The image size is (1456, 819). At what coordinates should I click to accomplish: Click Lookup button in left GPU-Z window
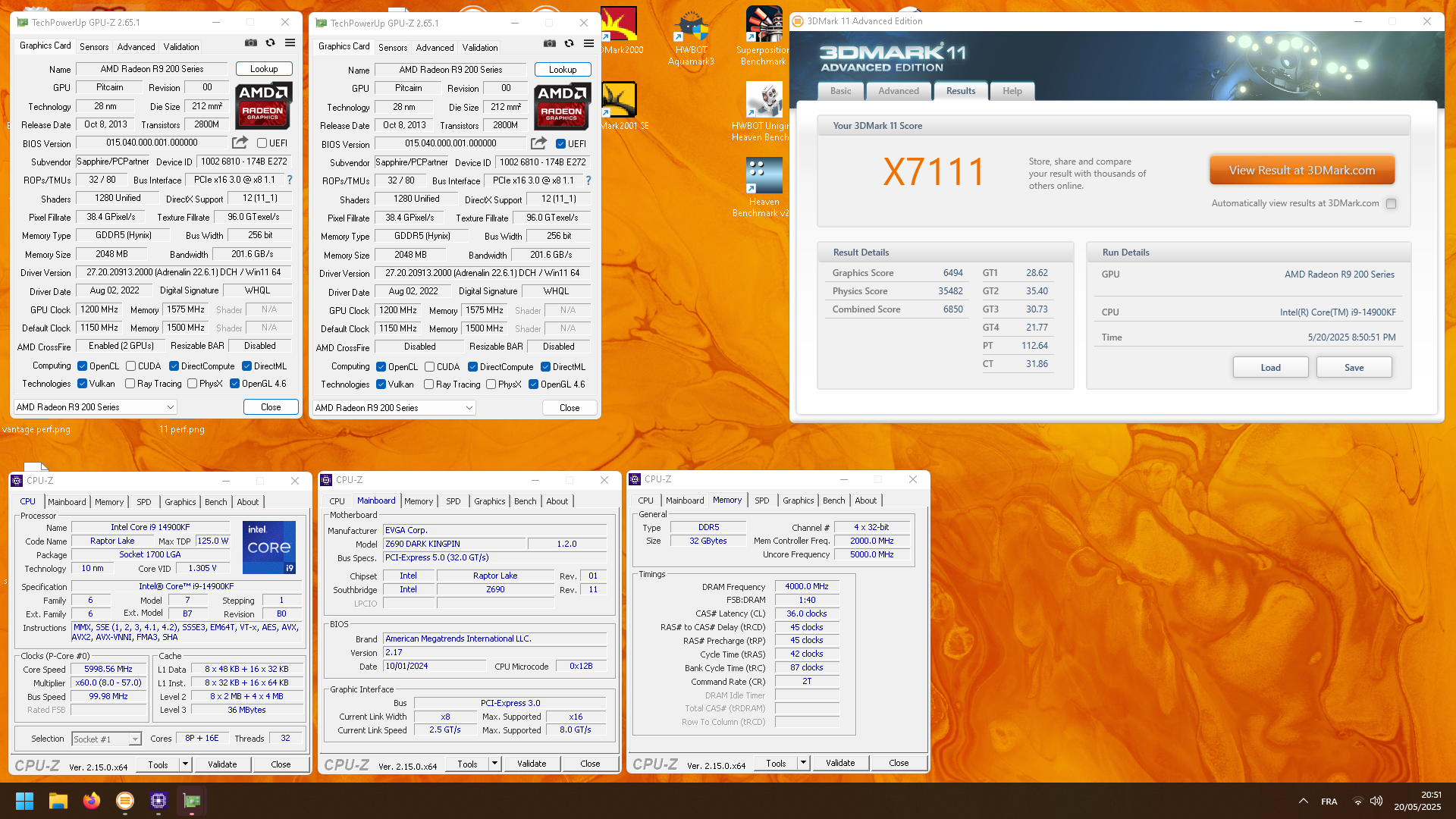tap(264, 69)
